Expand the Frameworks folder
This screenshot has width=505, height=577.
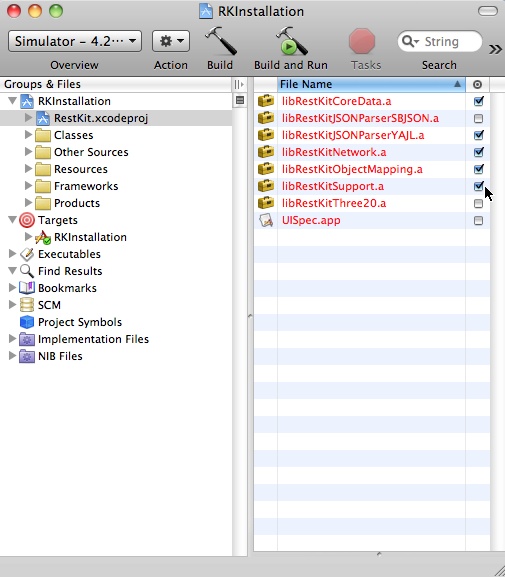coord(28,185)
